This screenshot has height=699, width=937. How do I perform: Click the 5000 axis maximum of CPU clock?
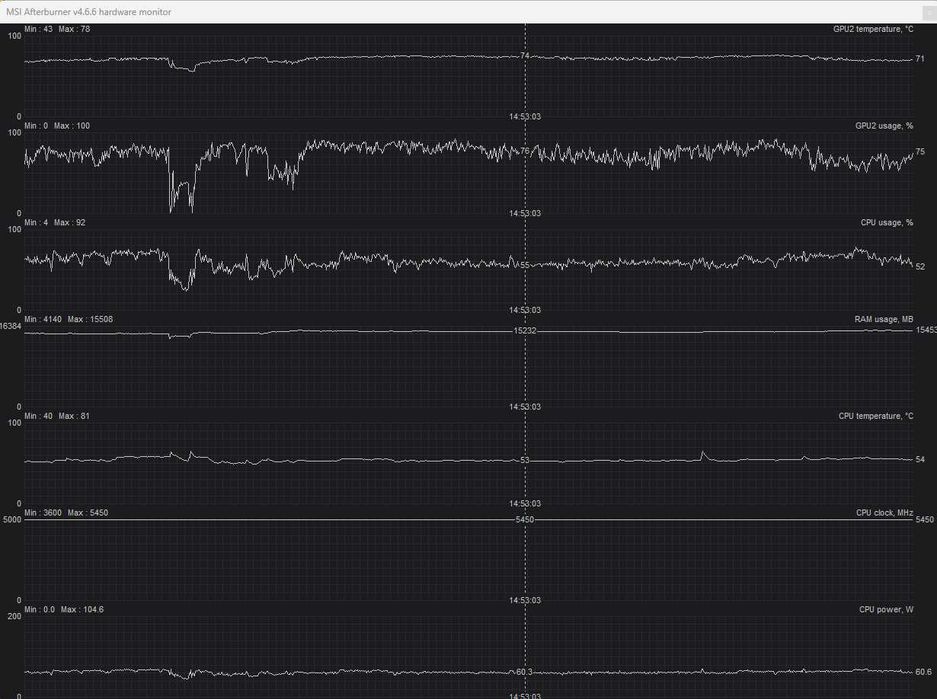coord(12,520)
